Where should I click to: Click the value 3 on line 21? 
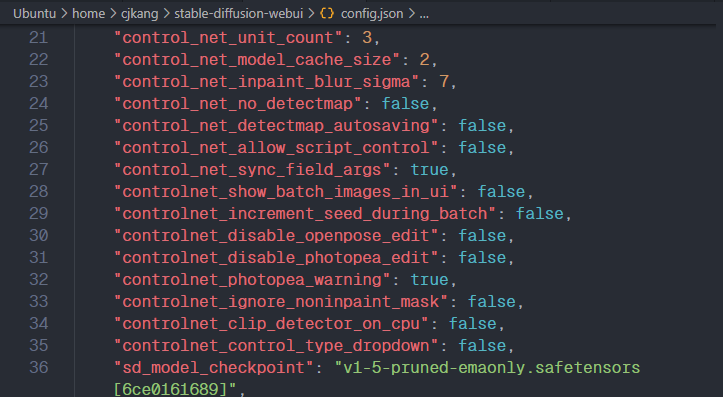click(367, 37)
